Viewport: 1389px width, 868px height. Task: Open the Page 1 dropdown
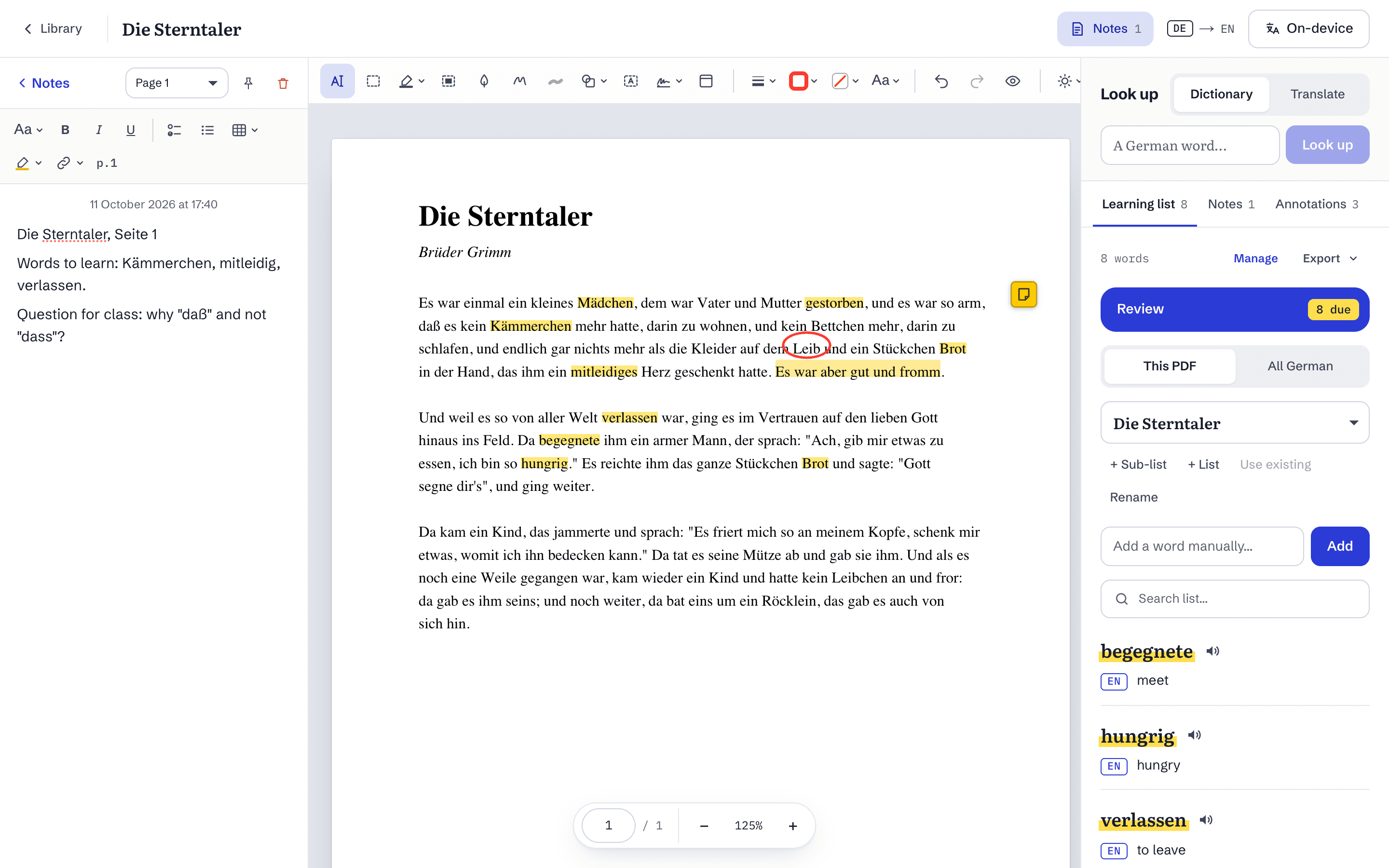tap(176, 82)
